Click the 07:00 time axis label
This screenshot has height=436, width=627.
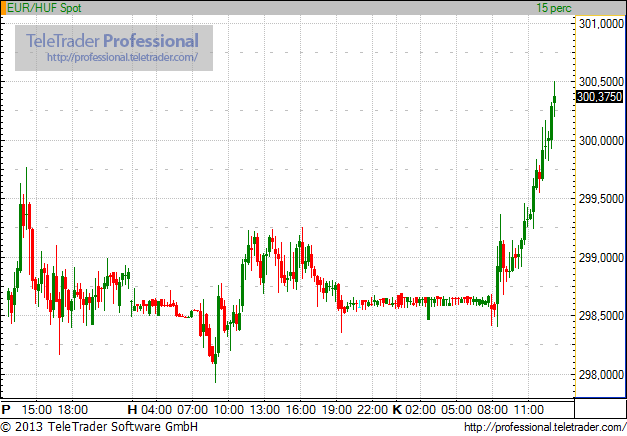click(x=192, y=410)
